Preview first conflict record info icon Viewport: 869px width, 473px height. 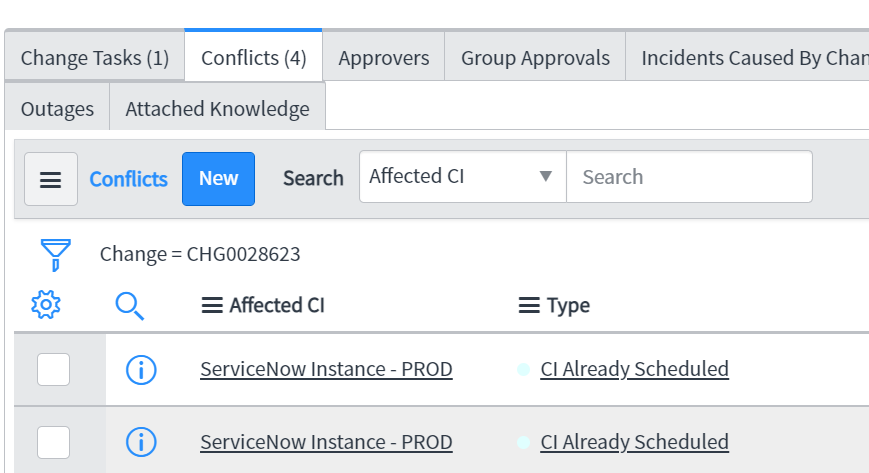tap(141, 370)
